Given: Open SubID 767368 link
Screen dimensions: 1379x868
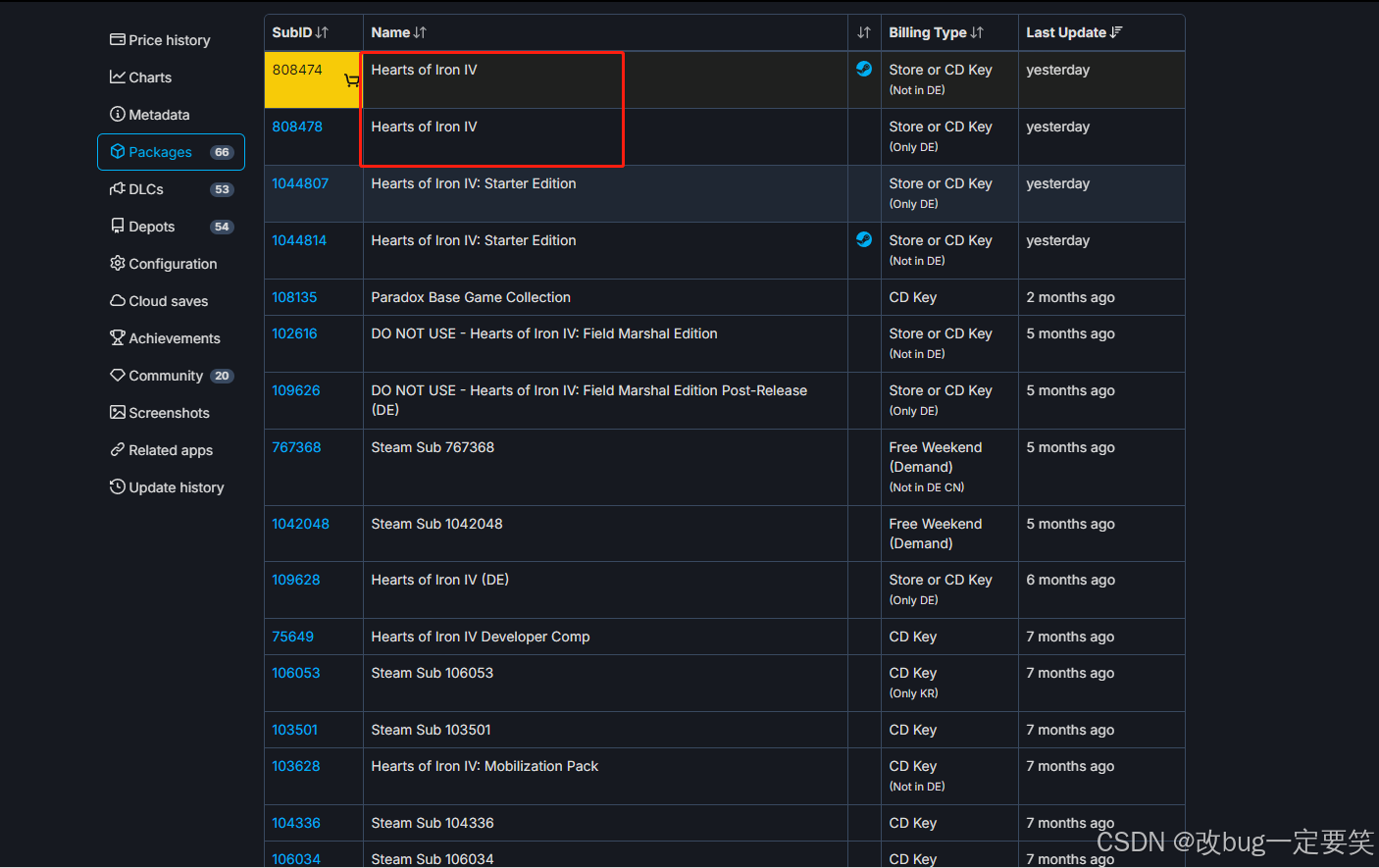Looking at the screenshot, I should (x=296, y=447).
